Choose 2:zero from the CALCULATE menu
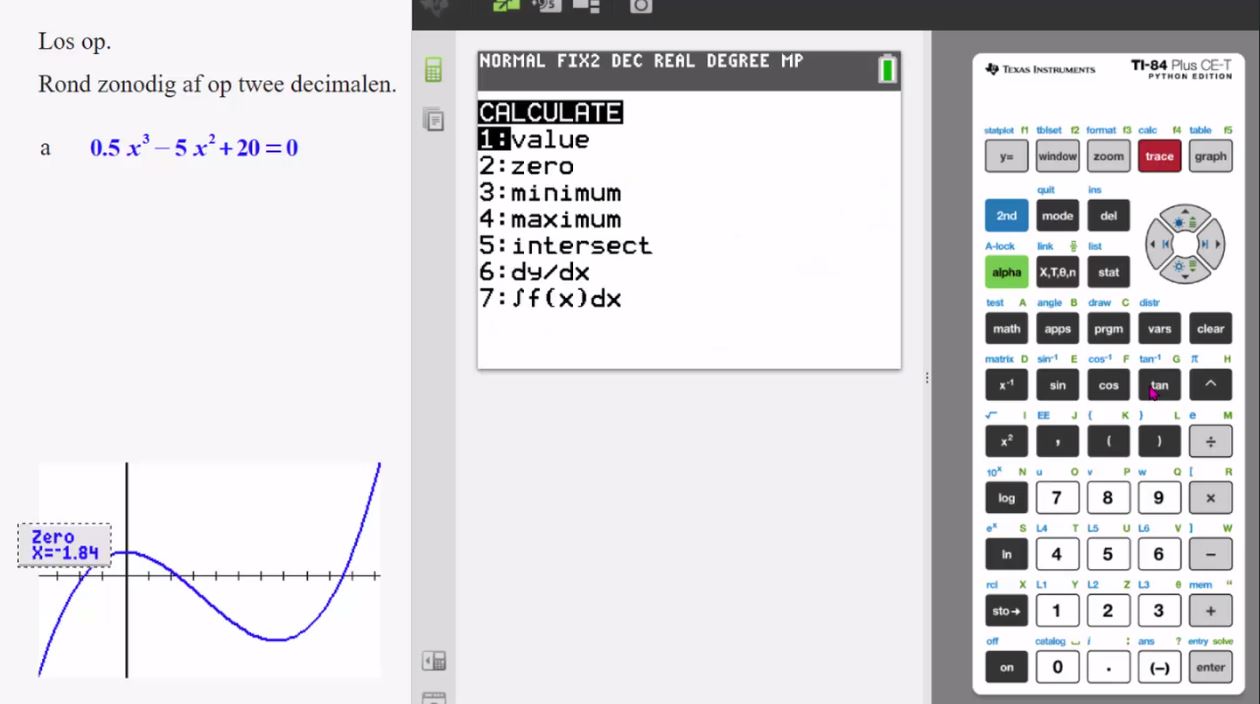Viewport: 1260px width, 704px height. point(526,166)
